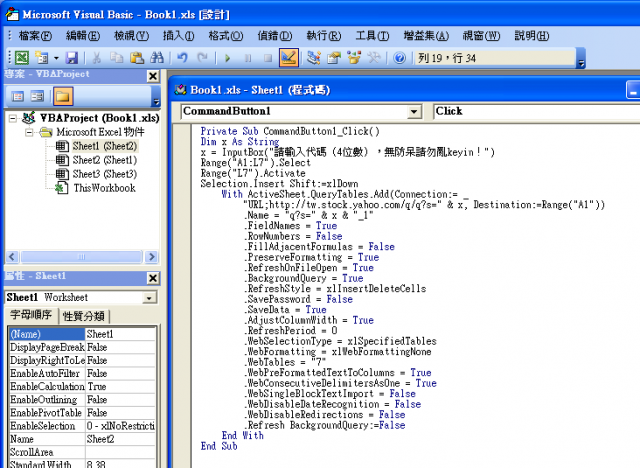Click the Undo arrow icon
Screen dimensions: 640x468
point(182,58)
